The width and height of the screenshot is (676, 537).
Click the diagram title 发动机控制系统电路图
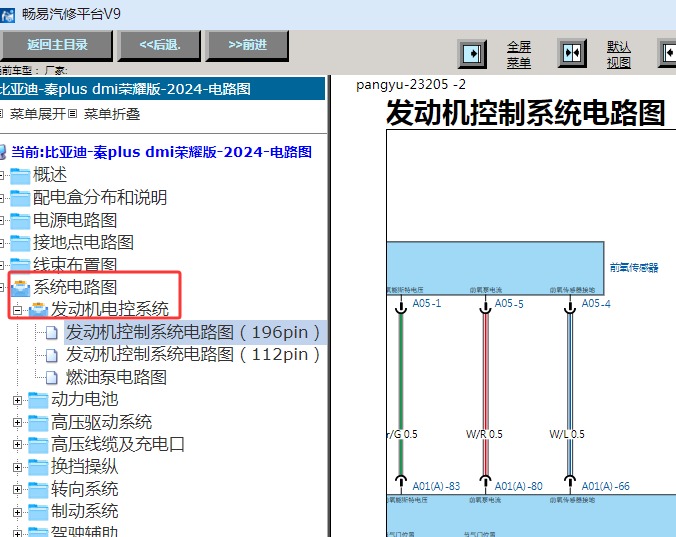tap(526, 113)
